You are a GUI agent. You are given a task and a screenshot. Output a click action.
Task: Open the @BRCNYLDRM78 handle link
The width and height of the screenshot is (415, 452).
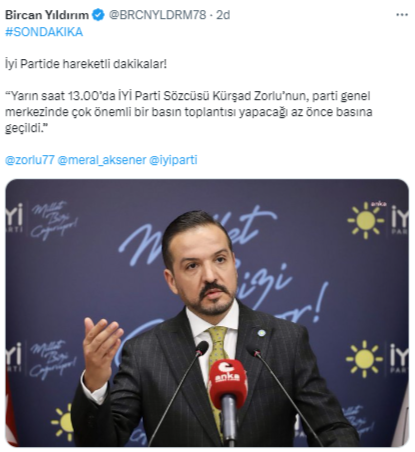[157, 15]
